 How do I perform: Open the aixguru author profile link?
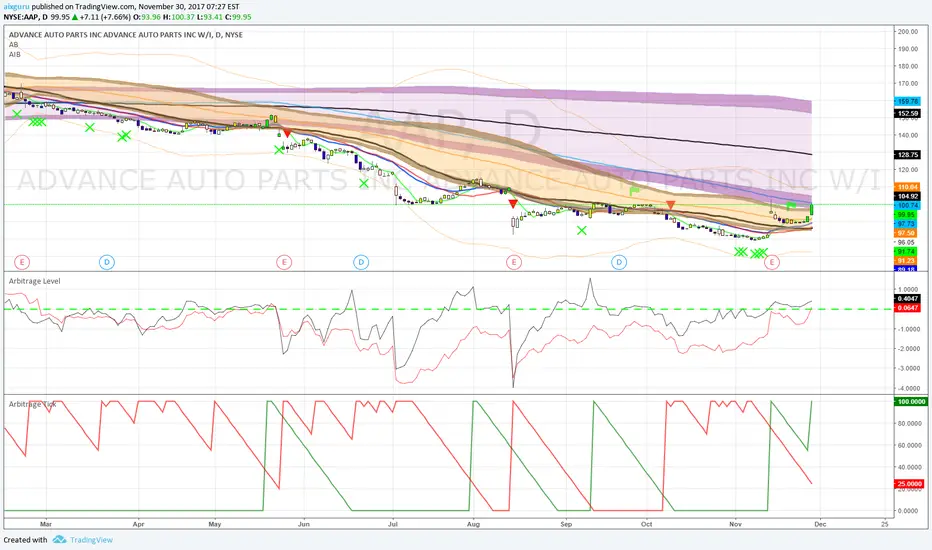(x=16, y=7)
